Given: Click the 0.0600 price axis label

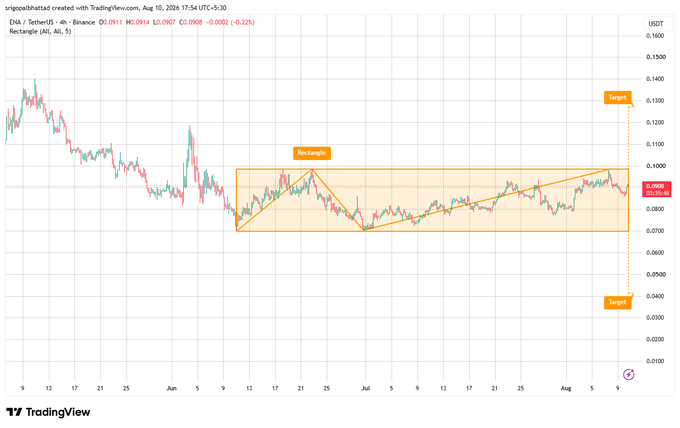Looking at the screenshot, I should [x=655, y=252].
